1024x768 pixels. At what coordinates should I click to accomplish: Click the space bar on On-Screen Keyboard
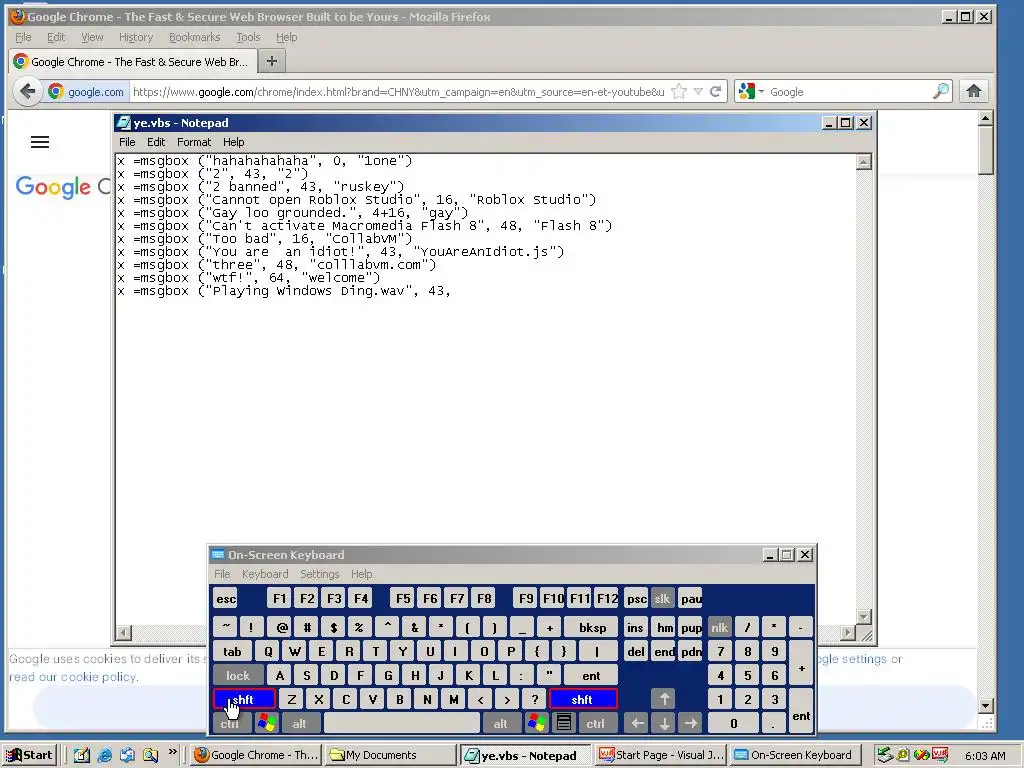pyautogui.click(x=401, y=723)
